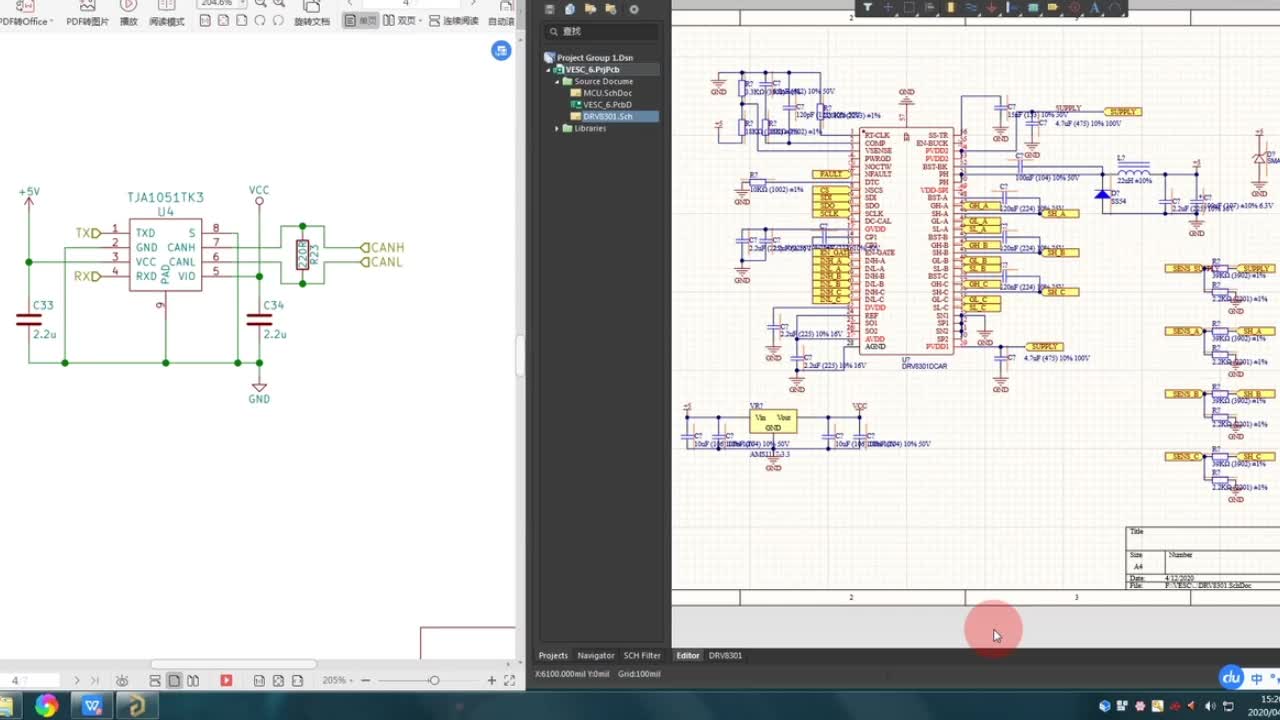Viewport: 1280px width, 720px height.
Task: Collapse the VESC_6.PrjPcb project node
Action: [x=548, y=70]
